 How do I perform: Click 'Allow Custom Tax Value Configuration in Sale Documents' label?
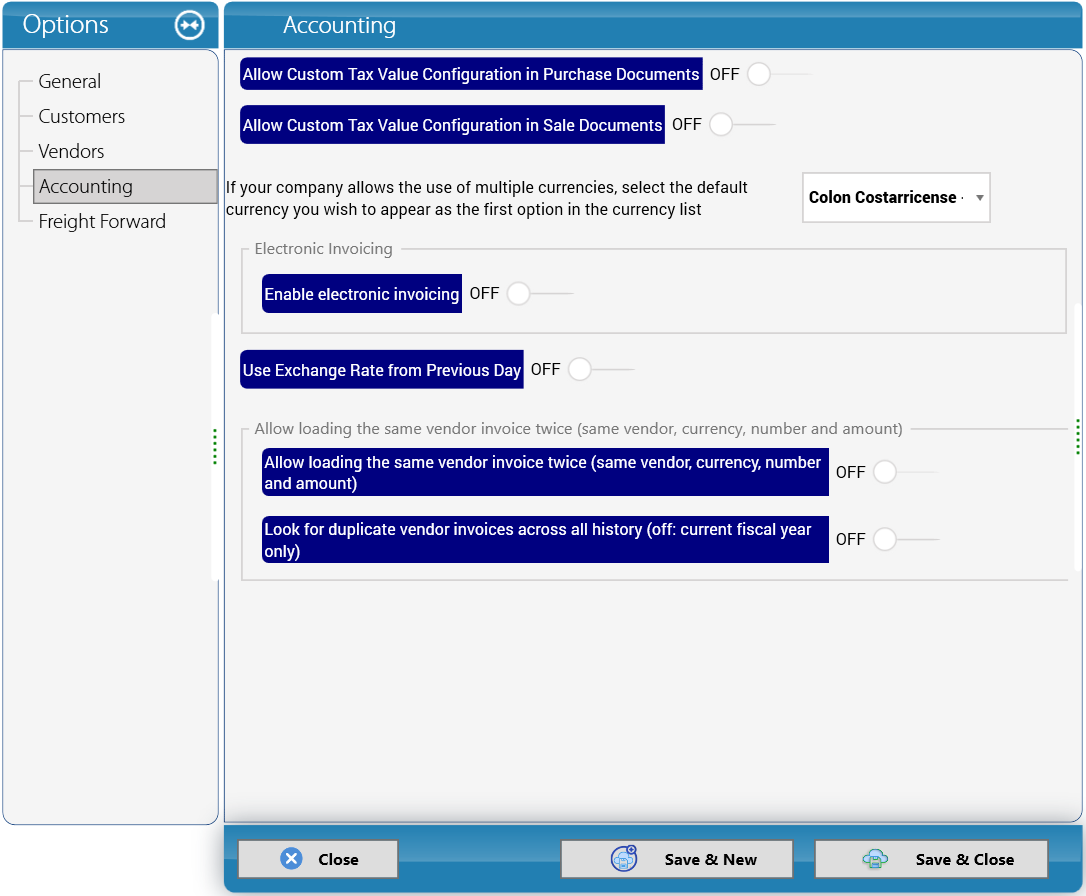[452, 125]
